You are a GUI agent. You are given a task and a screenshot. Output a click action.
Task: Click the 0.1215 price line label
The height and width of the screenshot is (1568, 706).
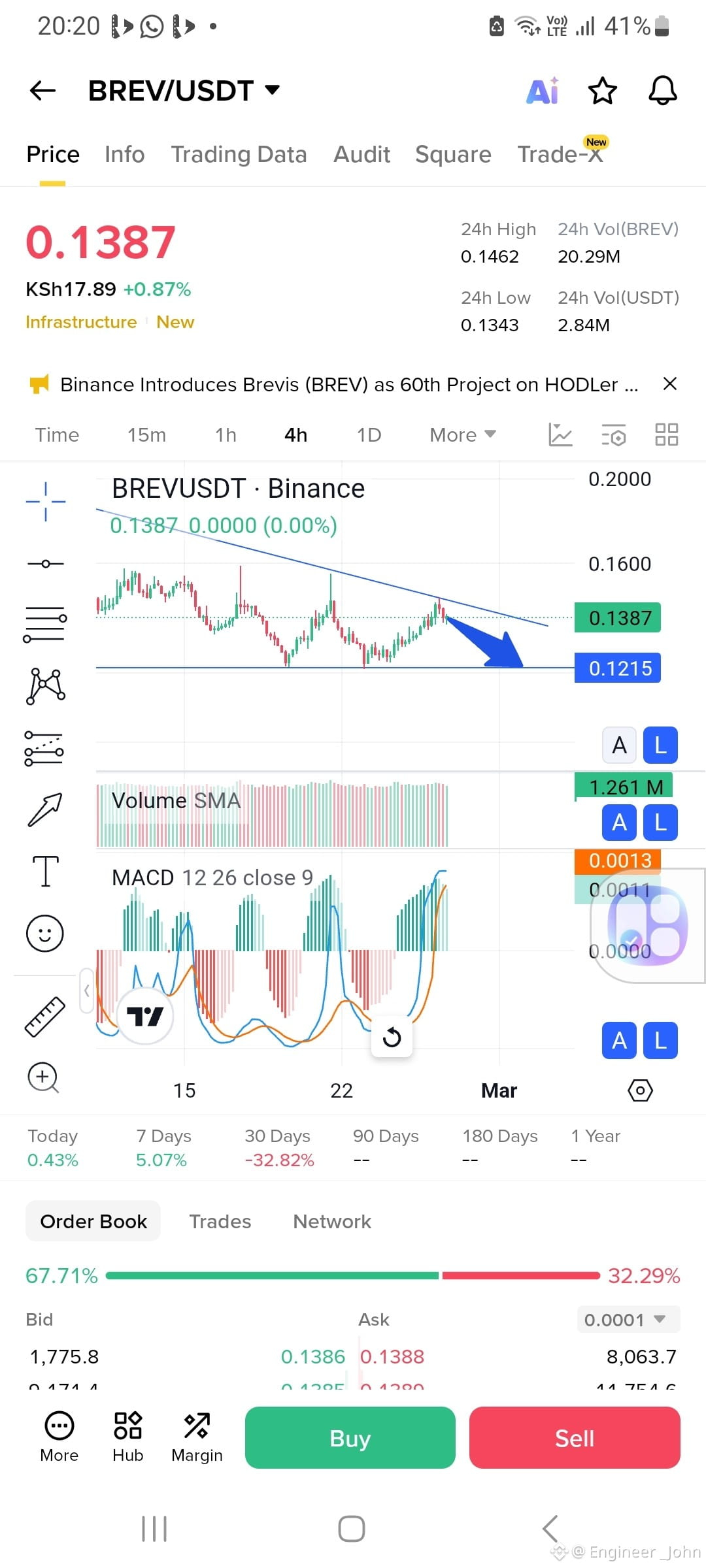[x=618, y=668]
